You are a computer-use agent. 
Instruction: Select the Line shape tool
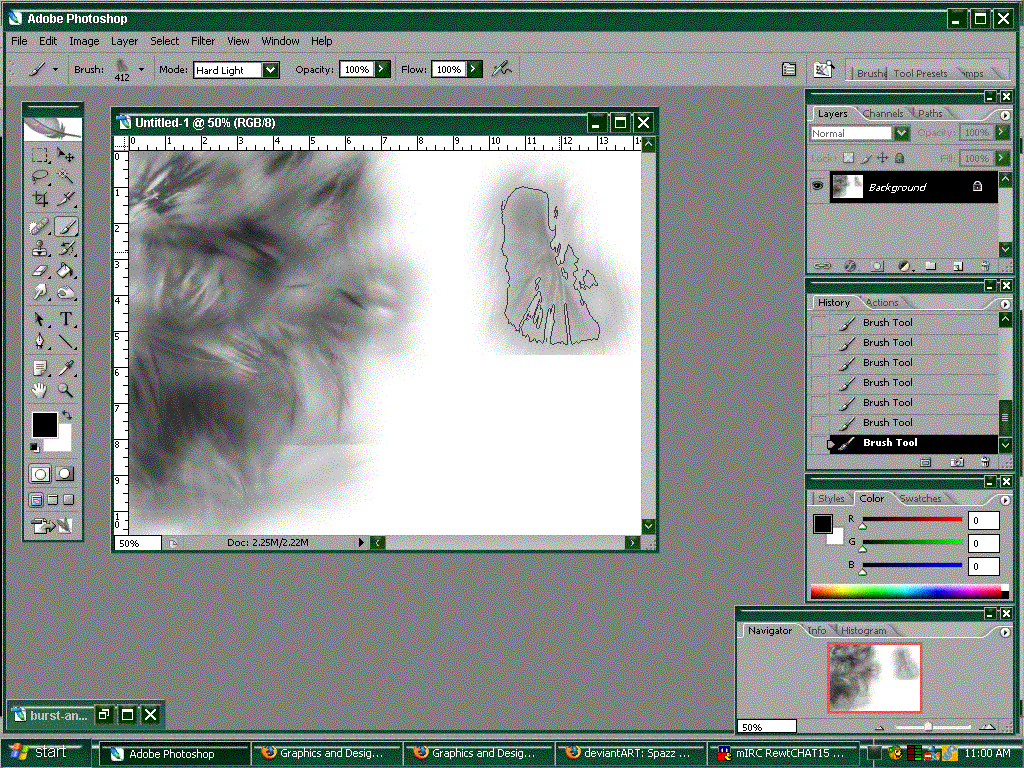(x=65, y=341)
